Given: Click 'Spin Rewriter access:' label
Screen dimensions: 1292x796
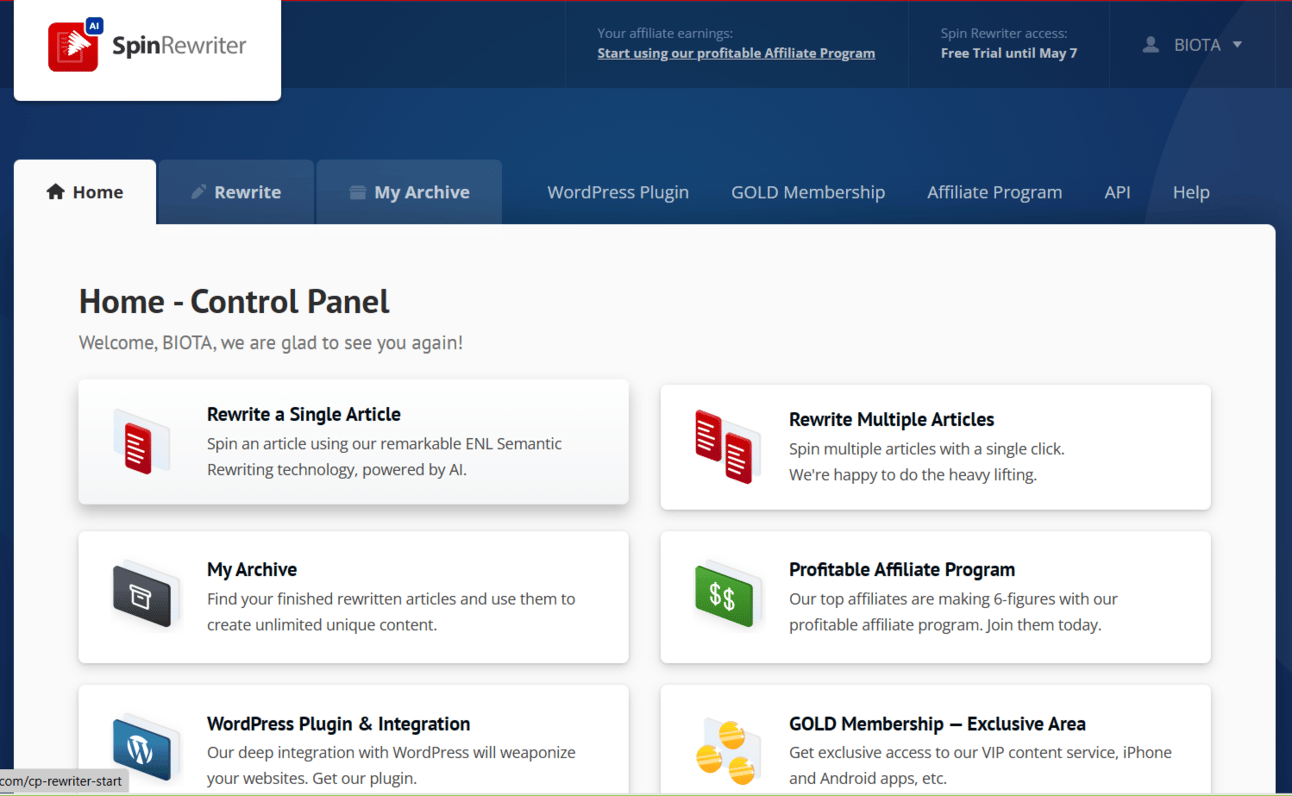Looking at the screenshot, I should (1004, 33).
